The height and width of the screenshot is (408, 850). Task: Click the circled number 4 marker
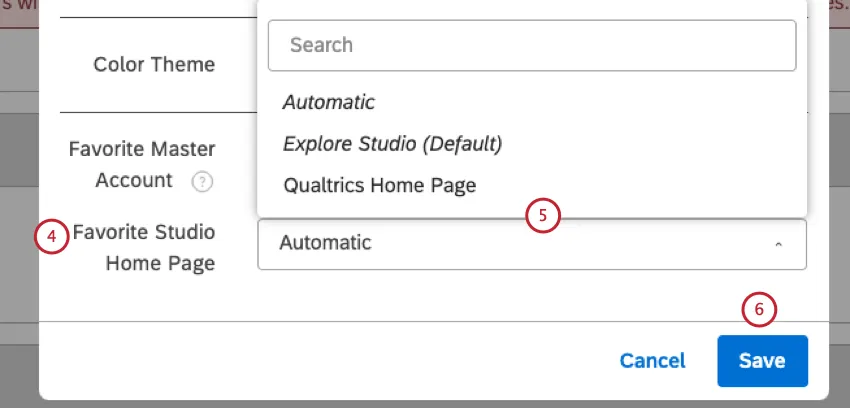[x=51, y=238]
